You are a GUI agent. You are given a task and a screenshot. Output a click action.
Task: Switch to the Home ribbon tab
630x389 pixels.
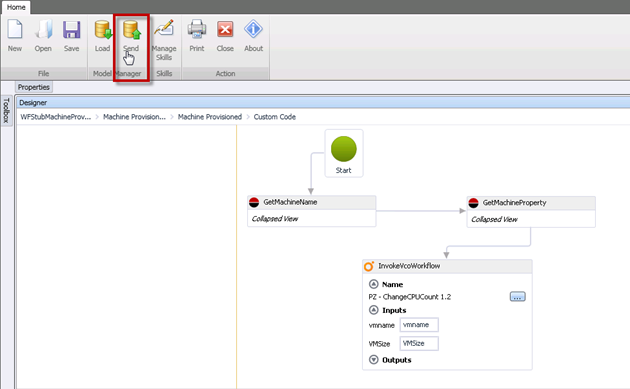[16, 7]
